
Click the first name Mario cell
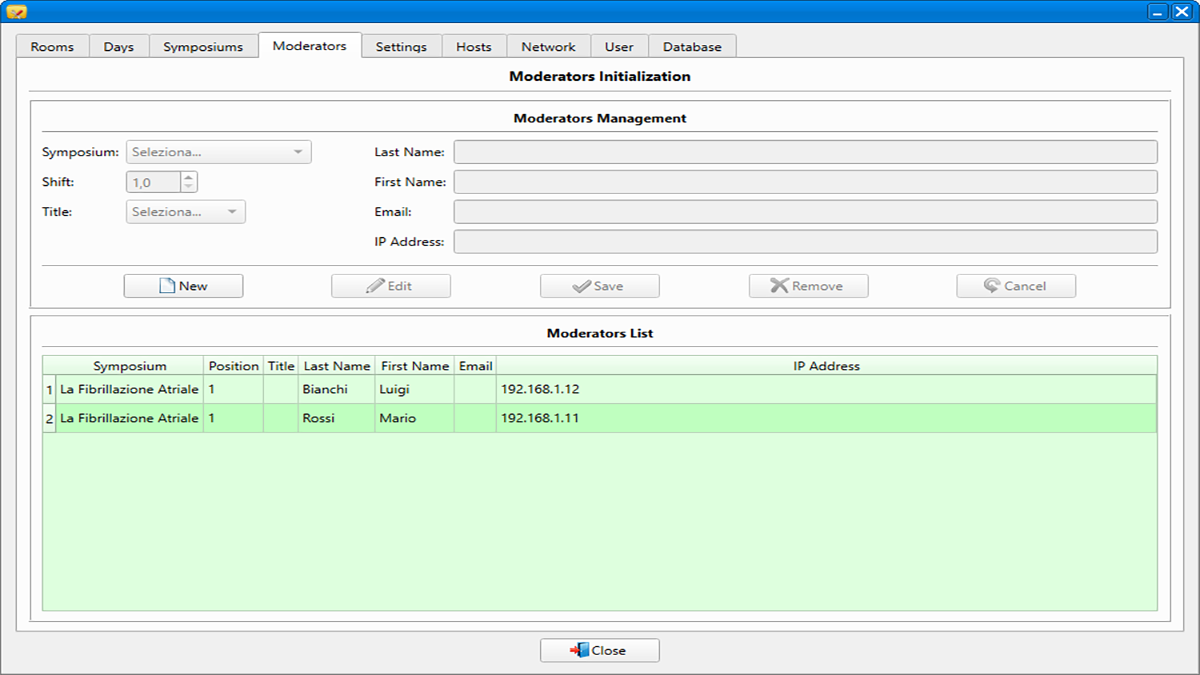coord(415,418)
